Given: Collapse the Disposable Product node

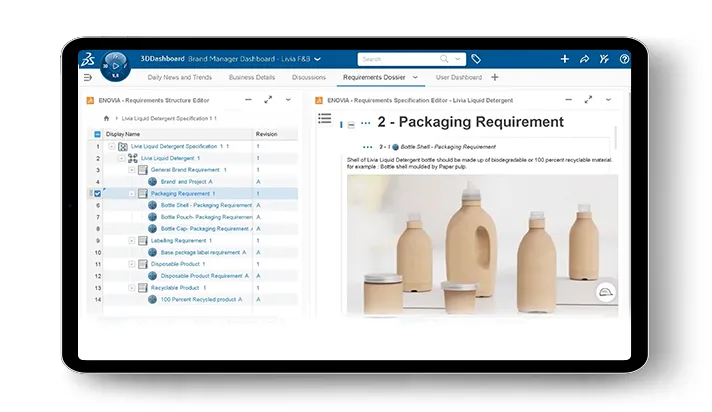Looking at the screenshot, I should click(x=132, y=264).
